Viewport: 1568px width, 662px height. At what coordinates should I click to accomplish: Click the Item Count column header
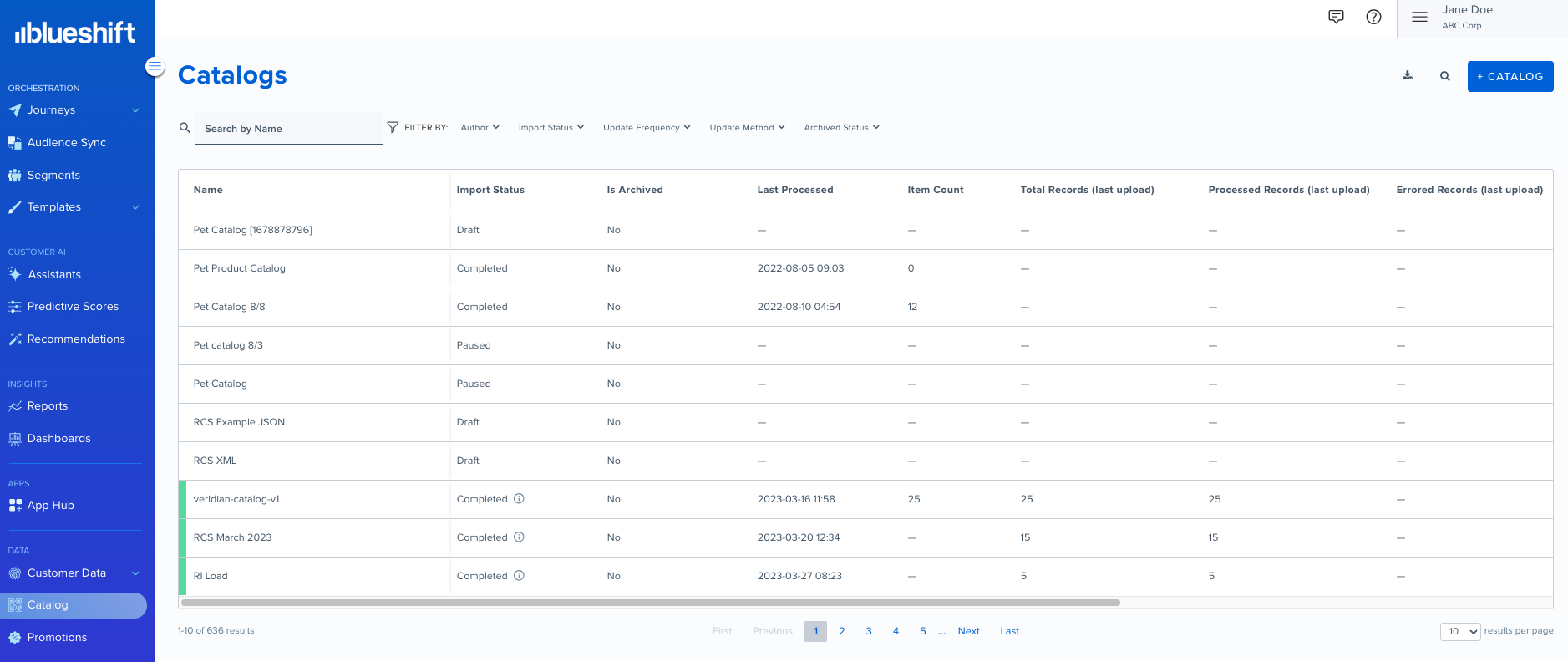click(936, 190)
